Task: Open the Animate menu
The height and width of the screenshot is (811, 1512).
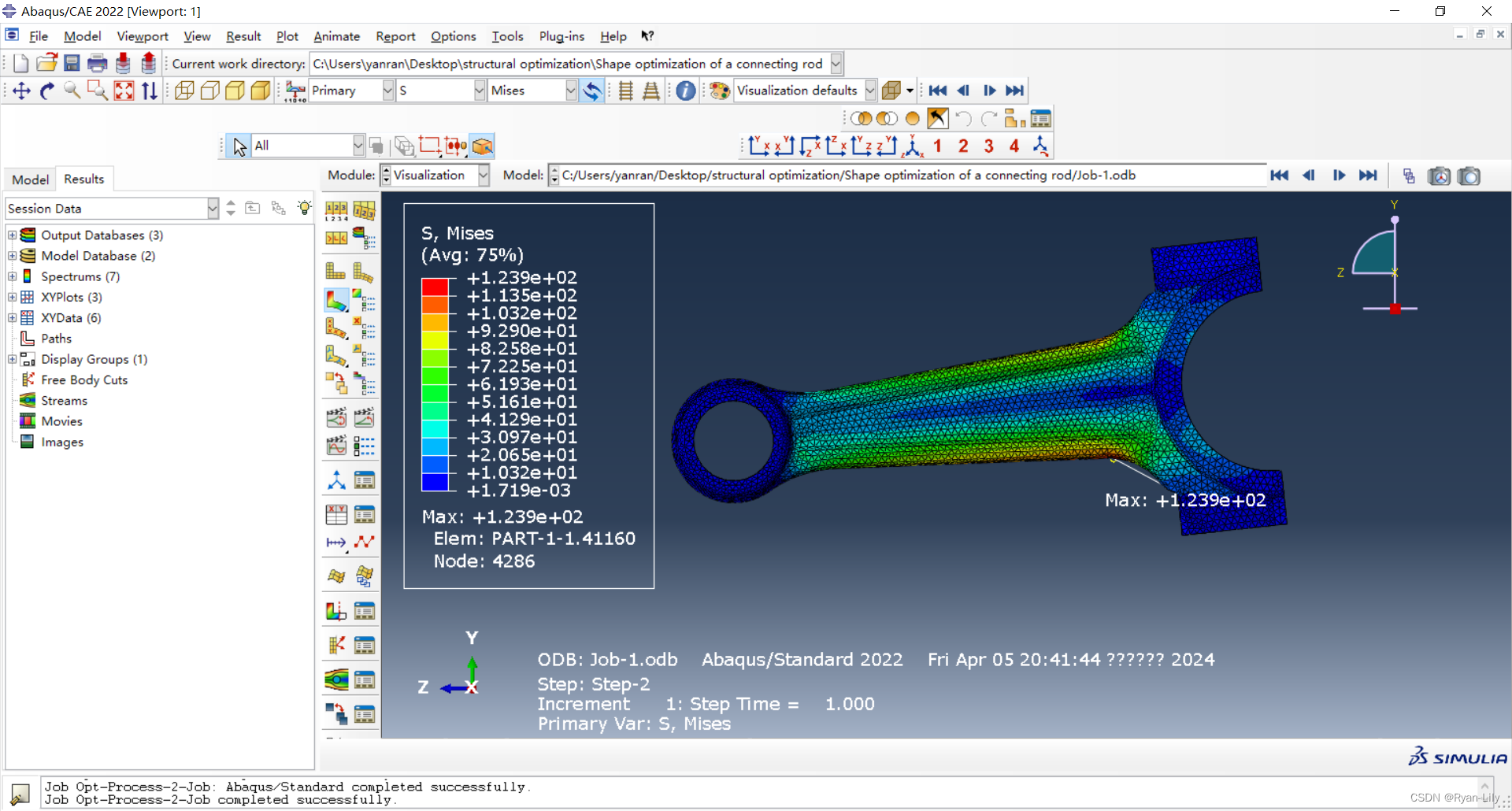Action: (x=336, y=36)
